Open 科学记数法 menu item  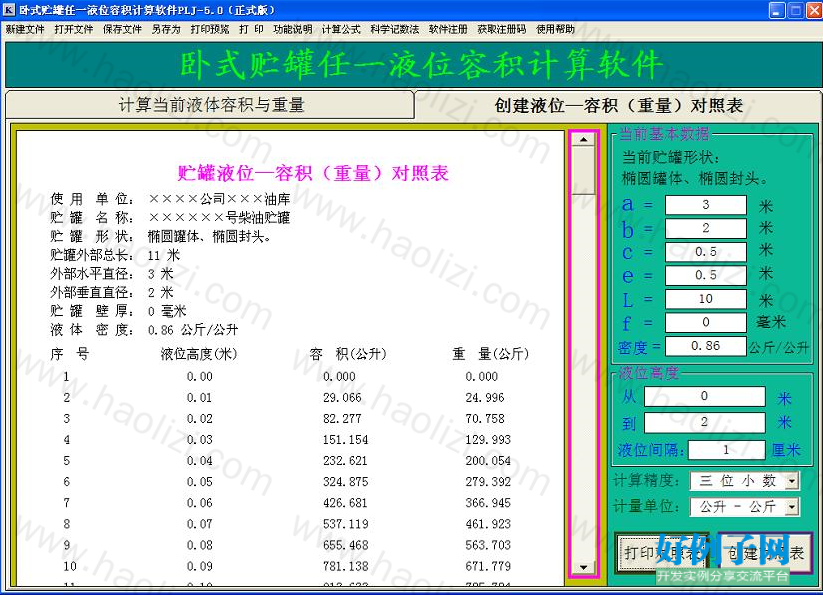pos(395,29)
